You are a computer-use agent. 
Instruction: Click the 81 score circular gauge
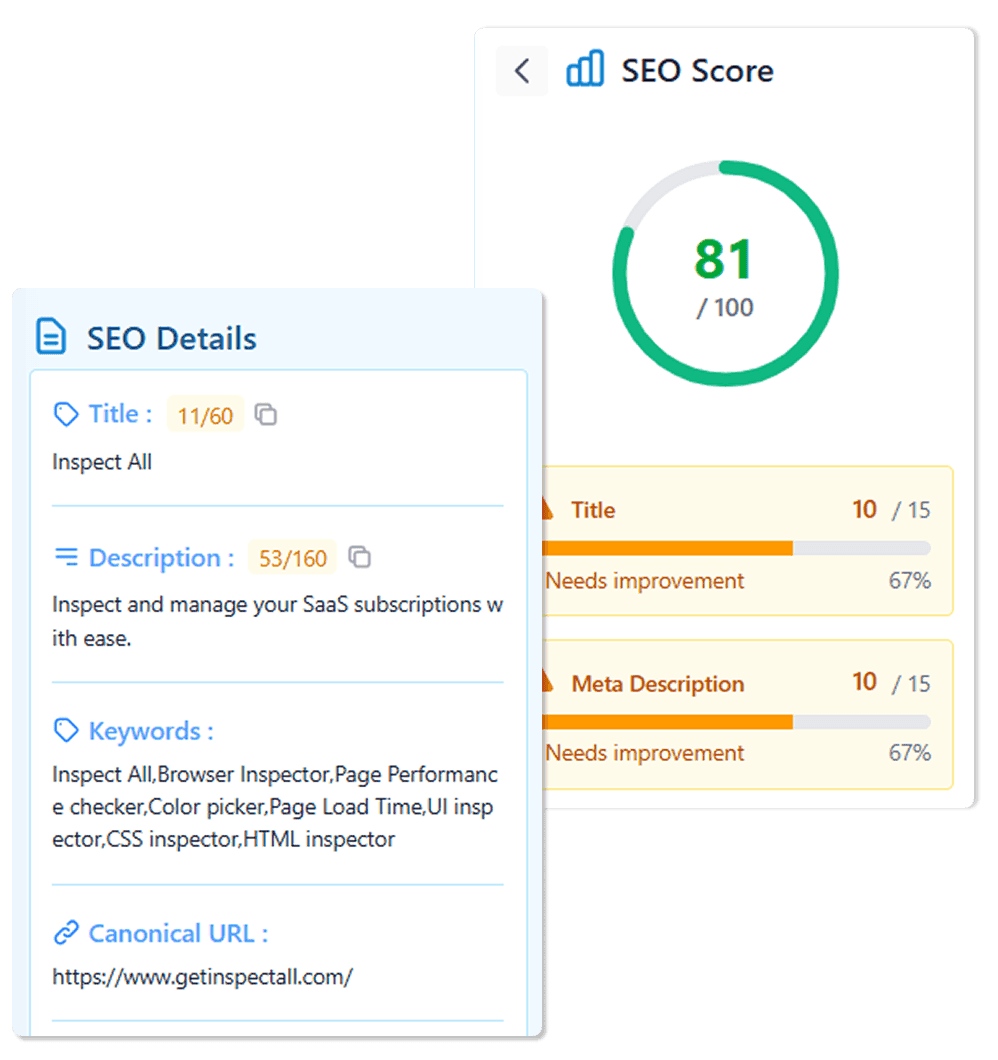(x=725, y=273)
